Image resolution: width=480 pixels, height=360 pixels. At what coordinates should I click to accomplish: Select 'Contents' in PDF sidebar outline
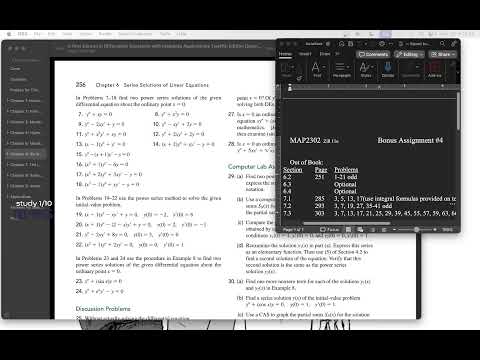(18, 79)
